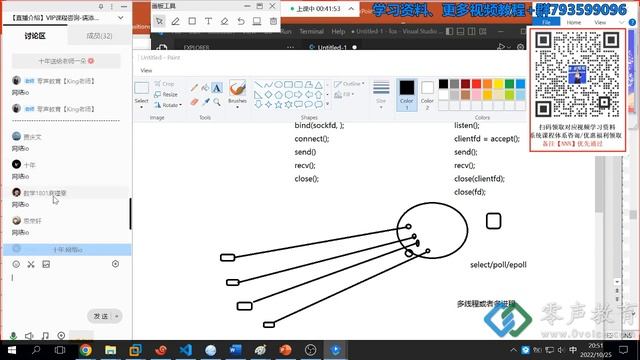The width and height of the screenshot is (640, 360).
Task: Toggle VS Code primary side bar layout icon
Action: [449, 31]
